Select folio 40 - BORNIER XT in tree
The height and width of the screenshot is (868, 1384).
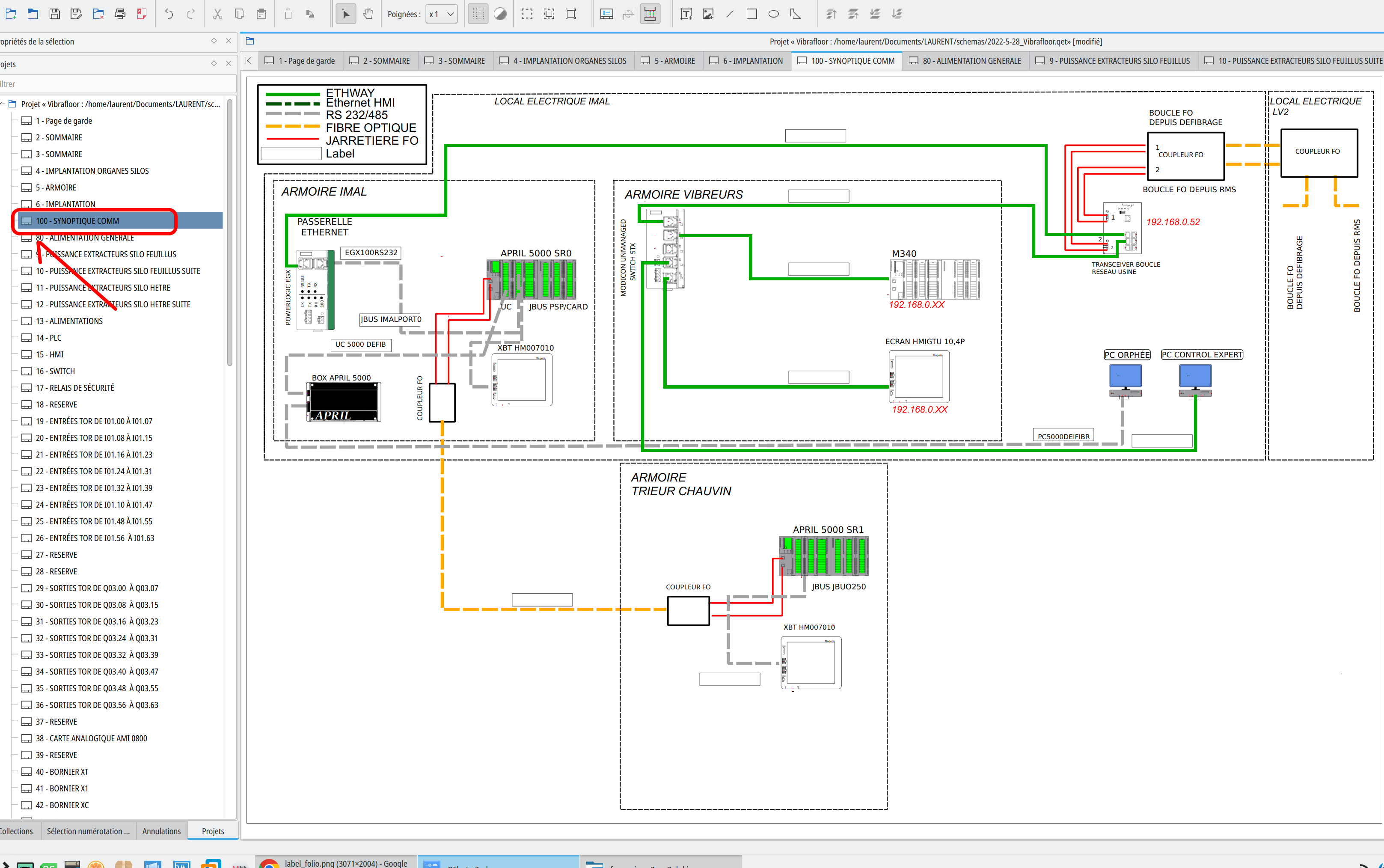(x=62, y=772)
